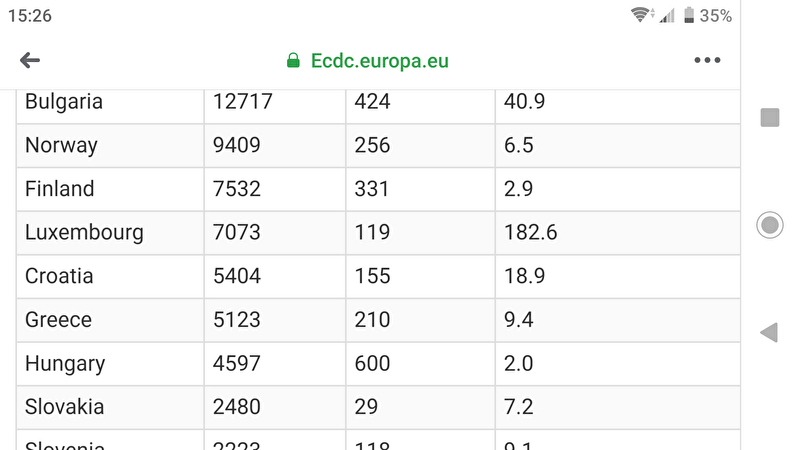The height and width of the screenshot is (450, 800).
Task: Open the three-dot overflow menu
Action: [x=707, y=60]
